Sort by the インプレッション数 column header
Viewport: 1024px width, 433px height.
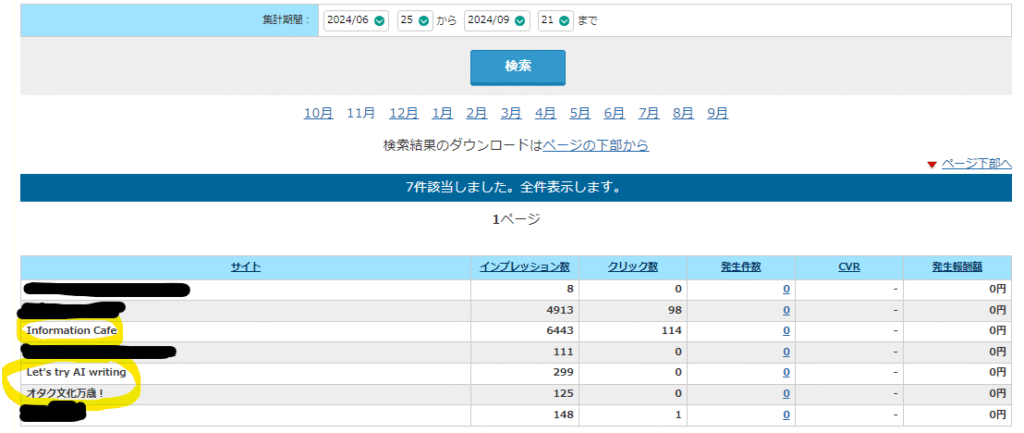click(x=525, y=267)
